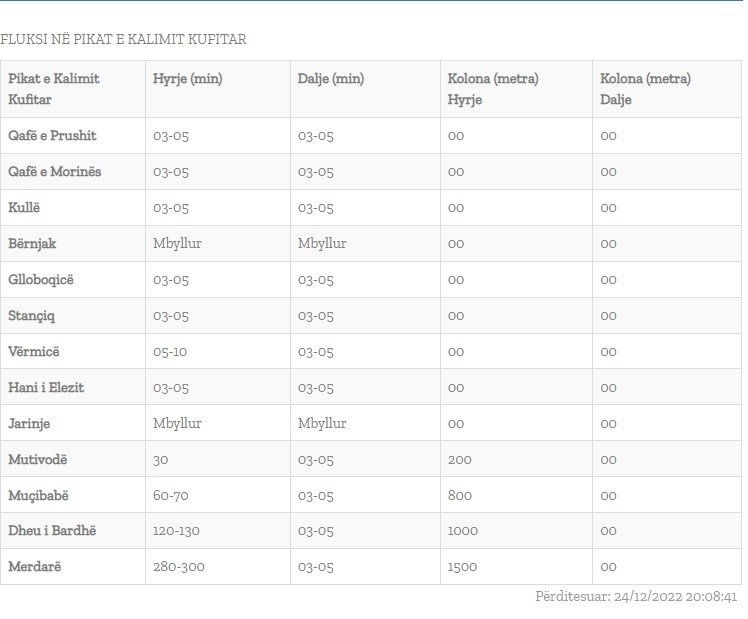Select the Jarinje crossing name
Image resolution: width=748 pixels, height=619 pixels.
[30, 423]
